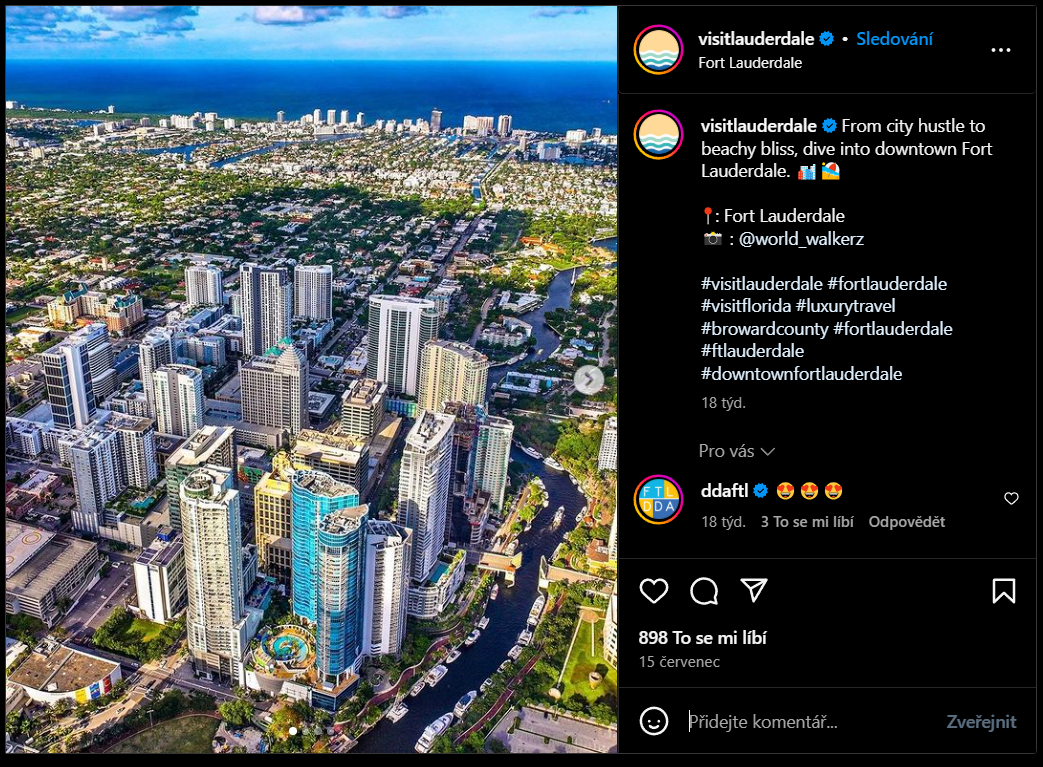Like ddaftl's comment with small heart
This screenshot has width=1043, height=767.
[1011, 498]
